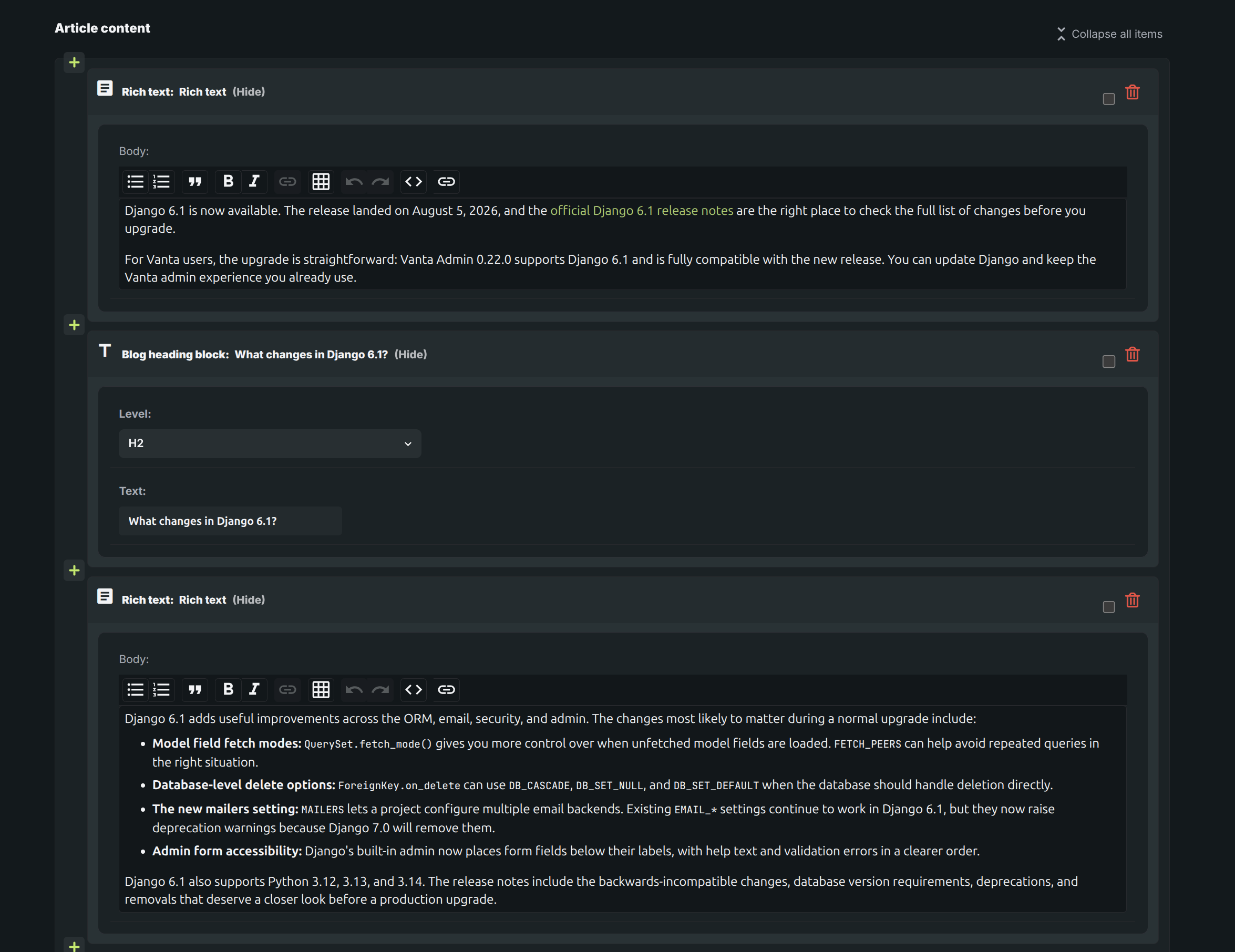Click the 'Admin form accessibility:' bullet label

pyautogui.click(x=227, y=851)
